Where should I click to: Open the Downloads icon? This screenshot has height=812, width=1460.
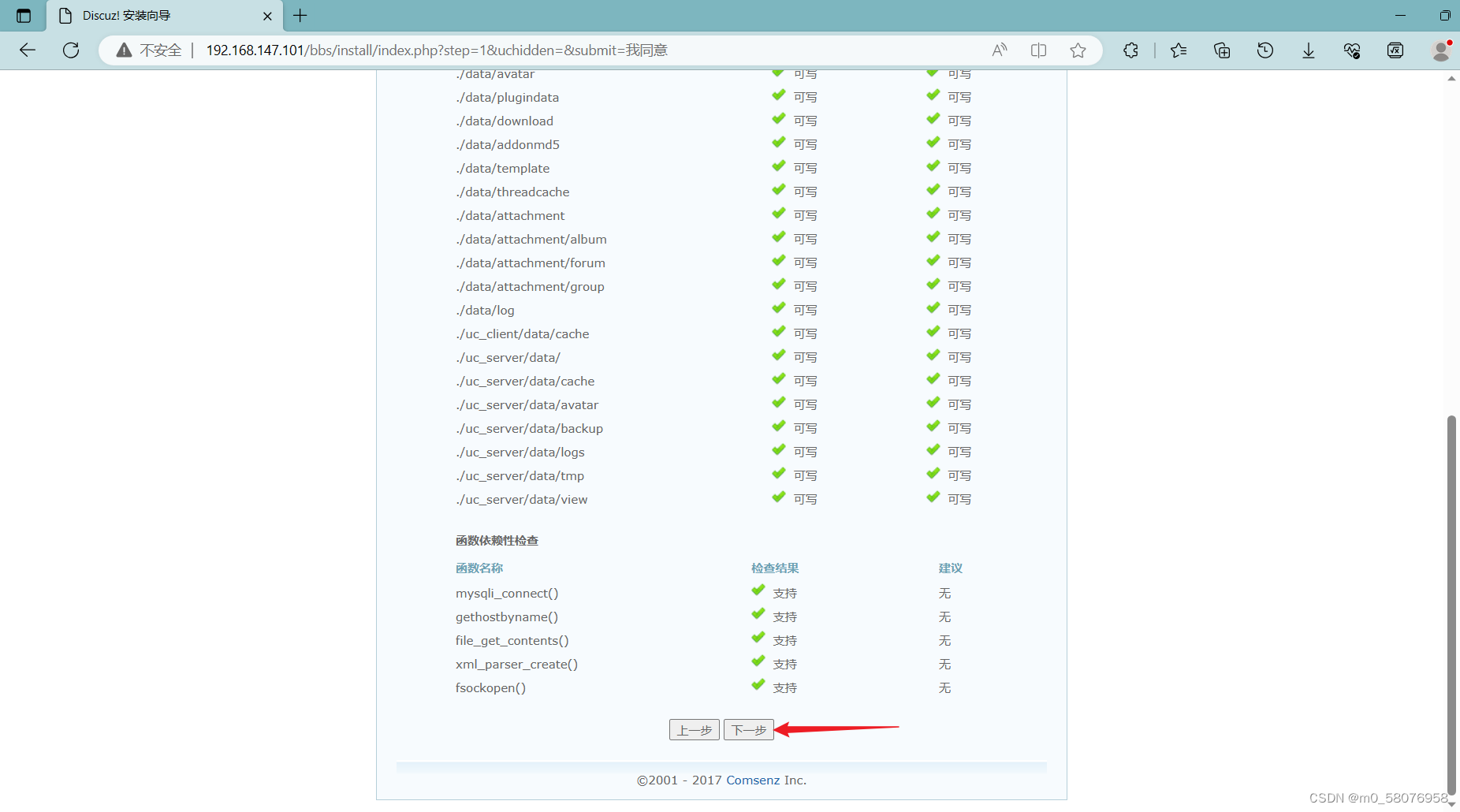point(1309,50)
